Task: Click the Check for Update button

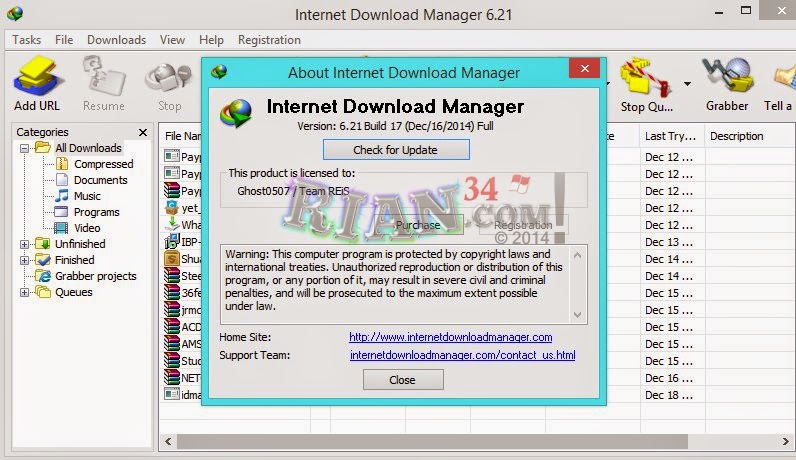Action: [396, 150]
